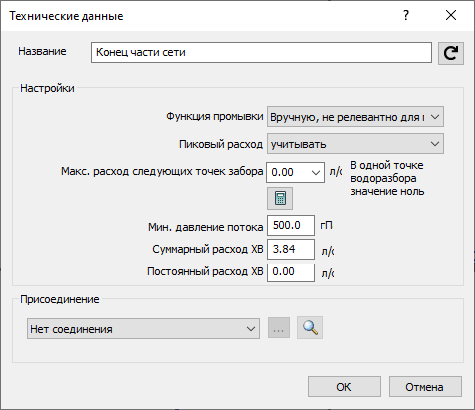Close the Технические данные dialog
Viewport: 475px width, 410px height.
click(451, 15)
